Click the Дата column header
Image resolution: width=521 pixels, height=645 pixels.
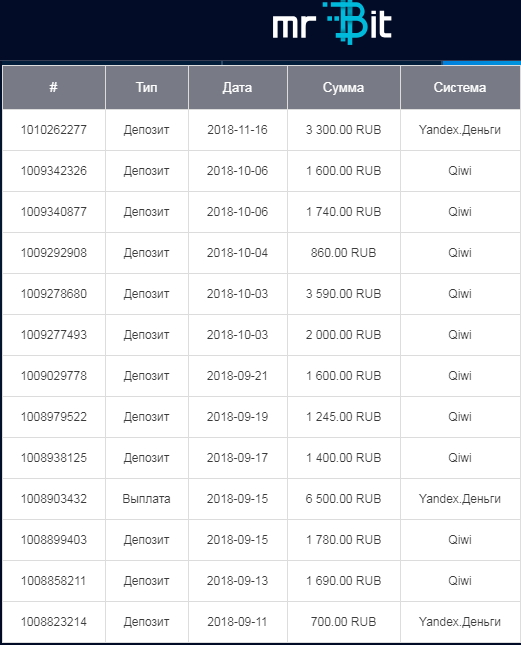238,88
